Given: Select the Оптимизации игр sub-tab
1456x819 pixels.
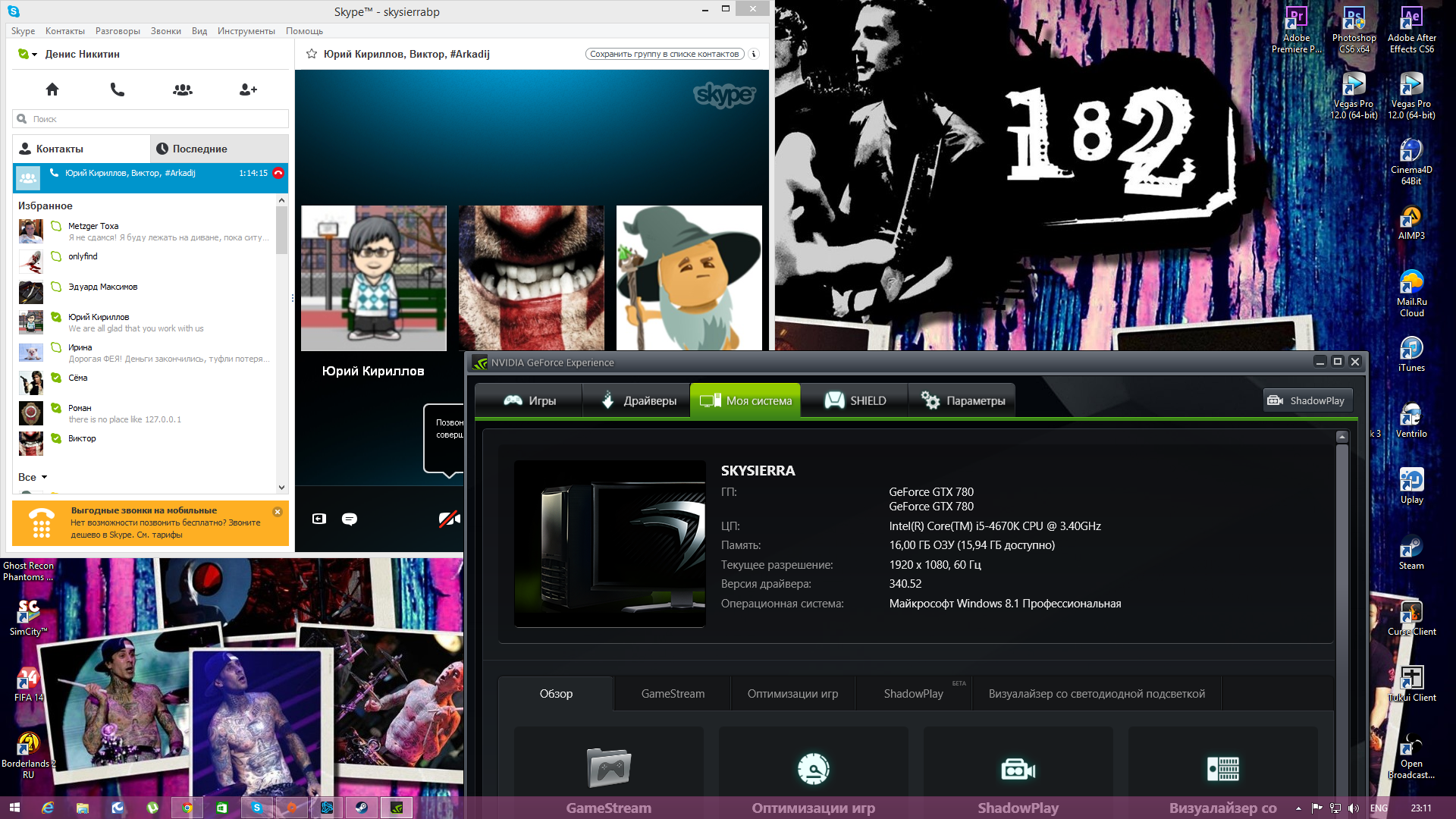Looking at the screenshot, I should coord(792,694).
